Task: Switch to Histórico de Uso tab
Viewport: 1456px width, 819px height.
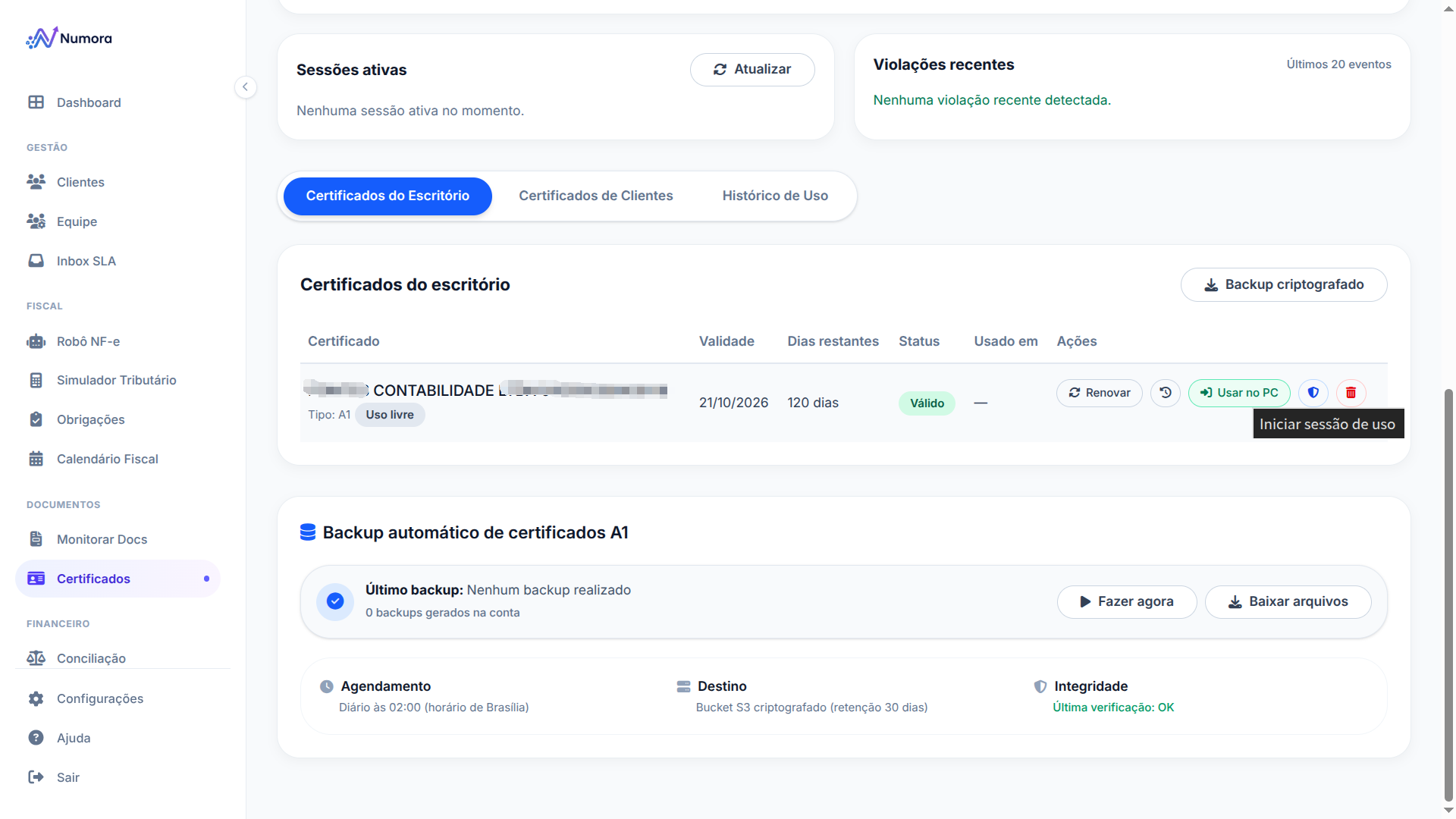Action: click(x=775, y=196)
